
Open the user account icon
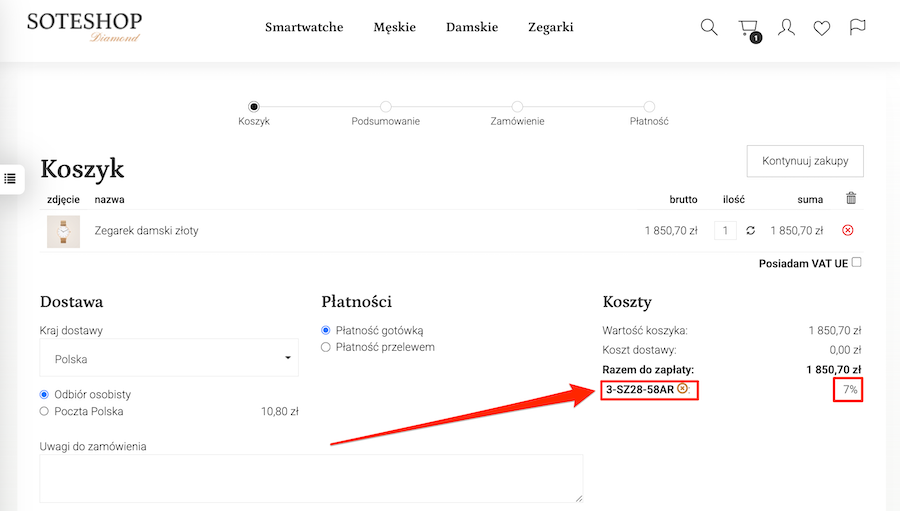coord(786,27)
